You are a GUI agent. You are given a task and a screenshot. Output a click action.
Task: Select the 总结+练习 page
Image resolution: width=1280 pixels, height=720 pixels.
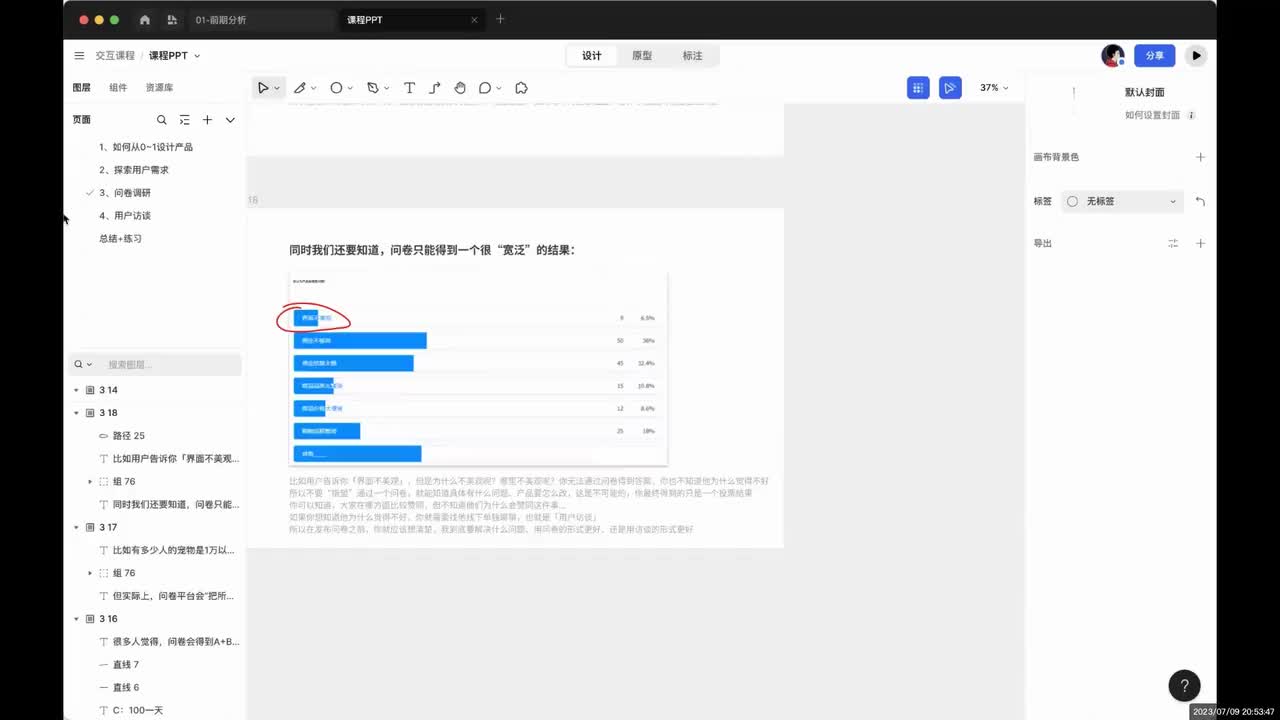click(121, 239)
